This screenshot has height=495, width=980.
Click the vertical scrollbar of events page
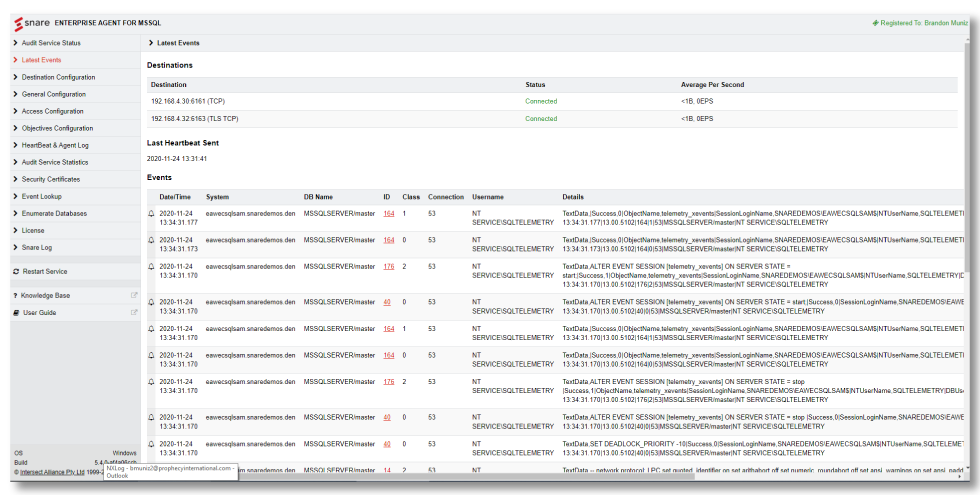[x=968, y=156]
